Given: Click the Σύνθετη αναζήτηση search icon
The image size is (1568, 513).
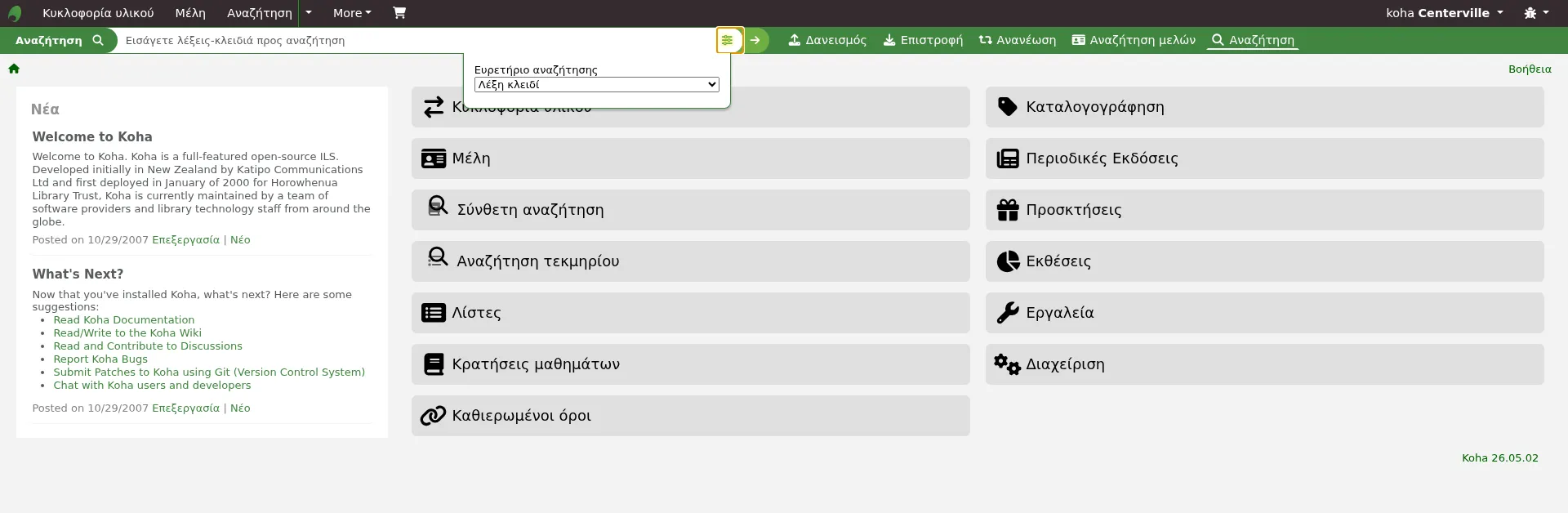Looking at the screenshot, I should click(x=438, y=206).
